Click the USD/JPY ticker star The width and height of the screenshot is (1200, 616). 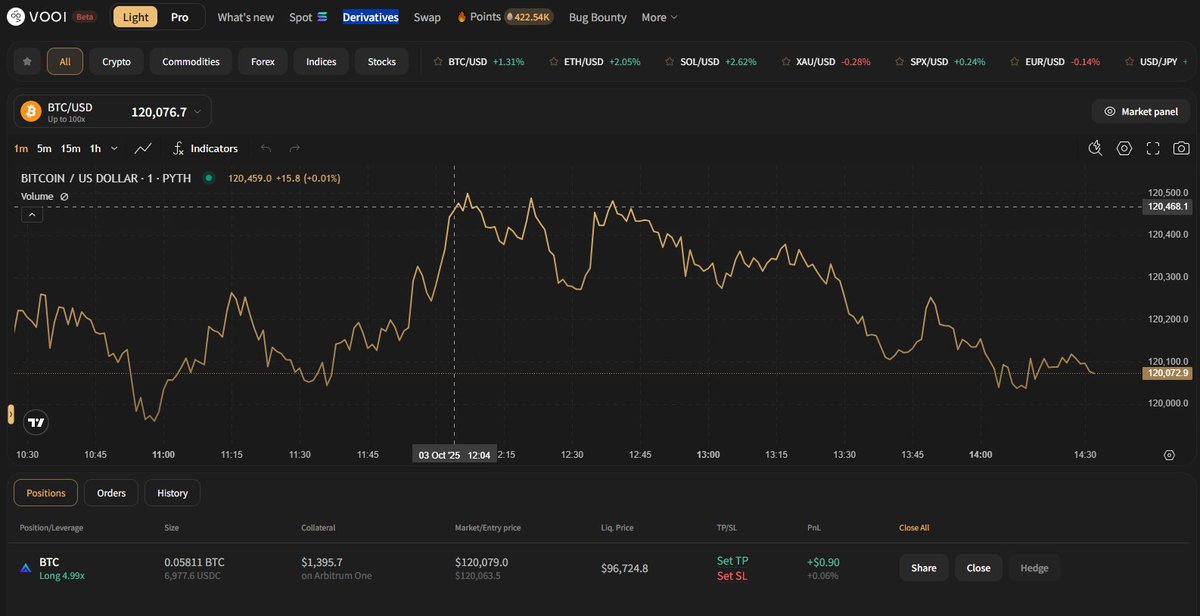coord(1129,61)
